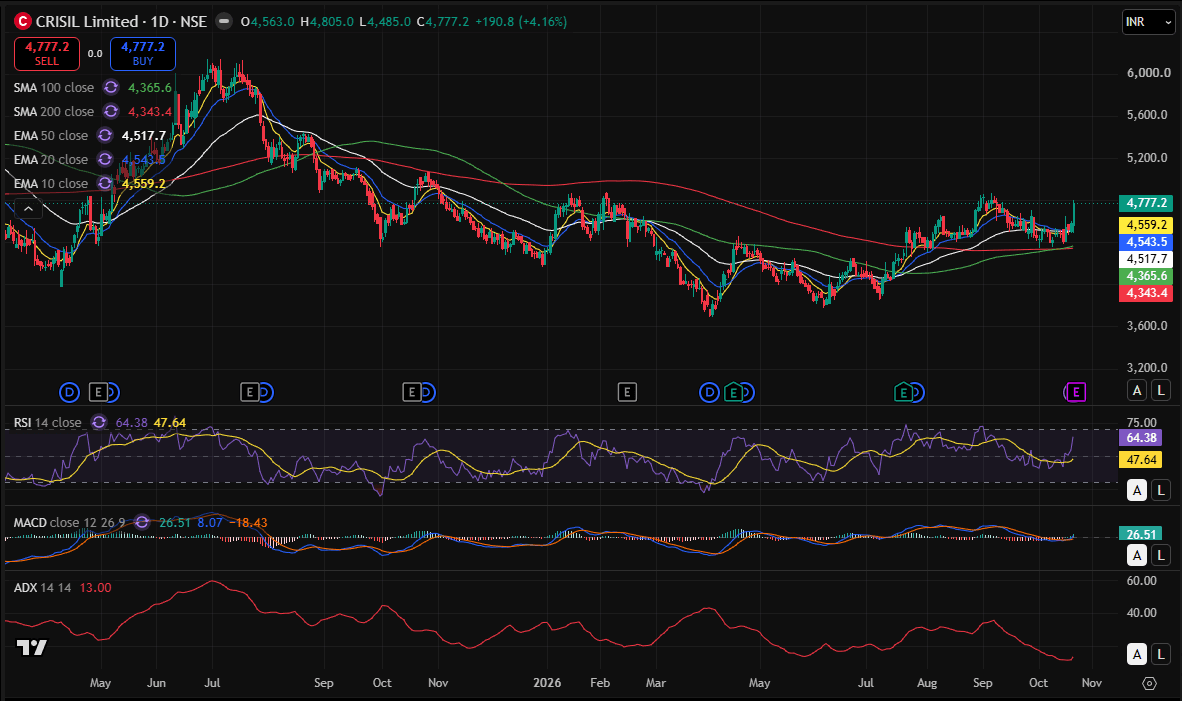Screen dimensions: 1182x701
Task: Click the 3,600.0 price scale label
Action: point(1147,326)
